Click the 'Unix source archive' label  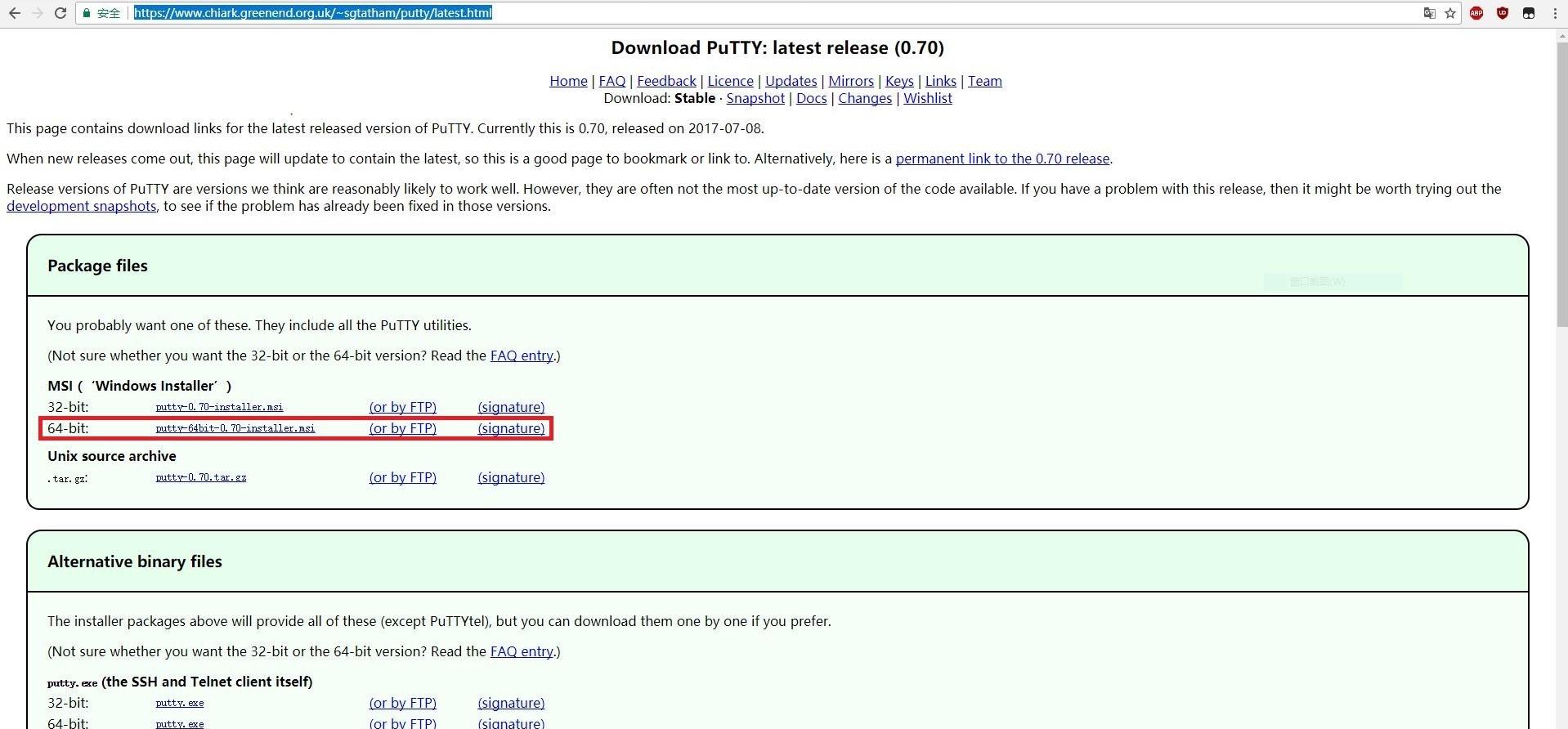(112, 456)
